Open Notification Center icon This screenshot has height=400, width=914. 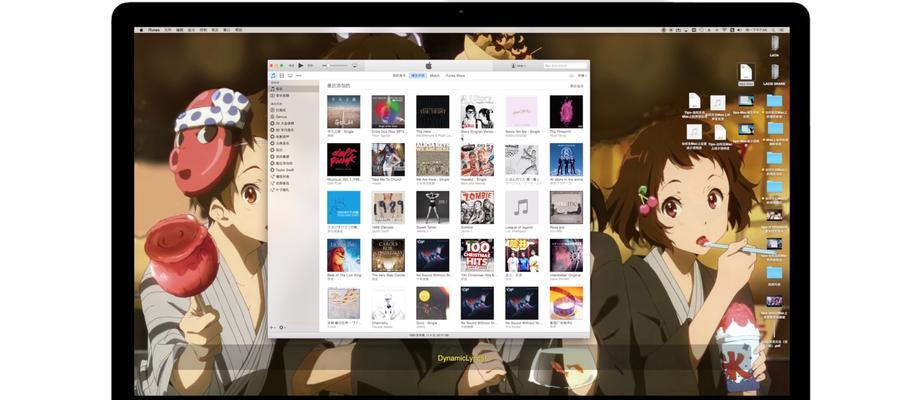tap(783, 30)
